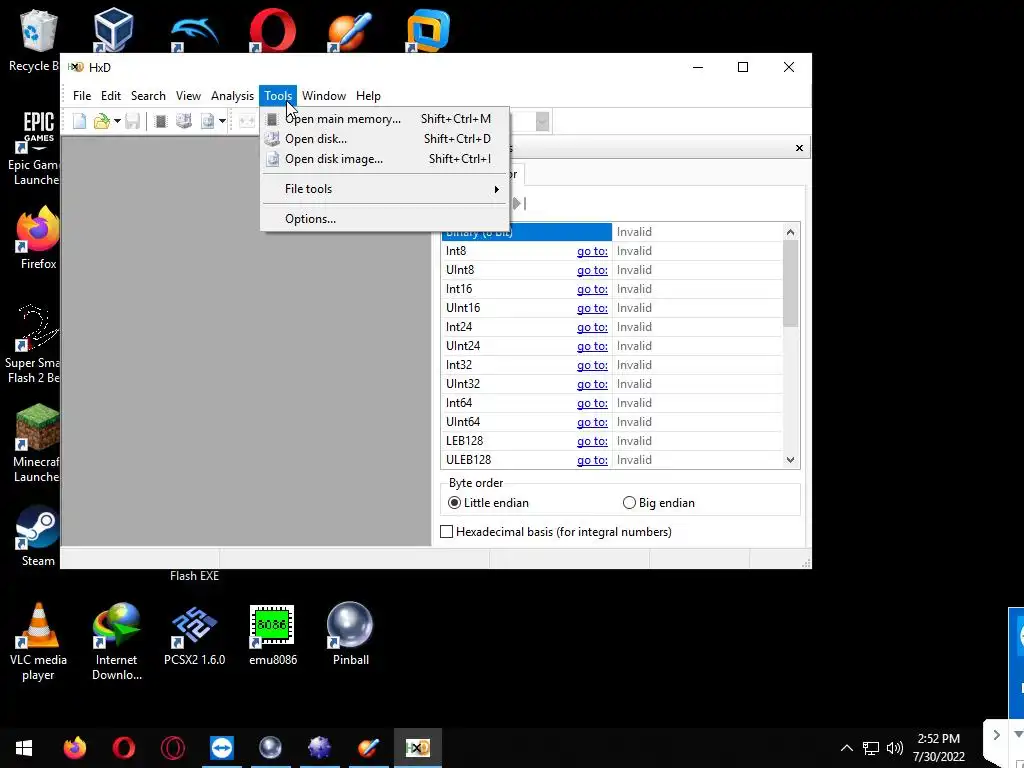Click the Open disk image toolbar icon
1024x768 pixels.
207,121
